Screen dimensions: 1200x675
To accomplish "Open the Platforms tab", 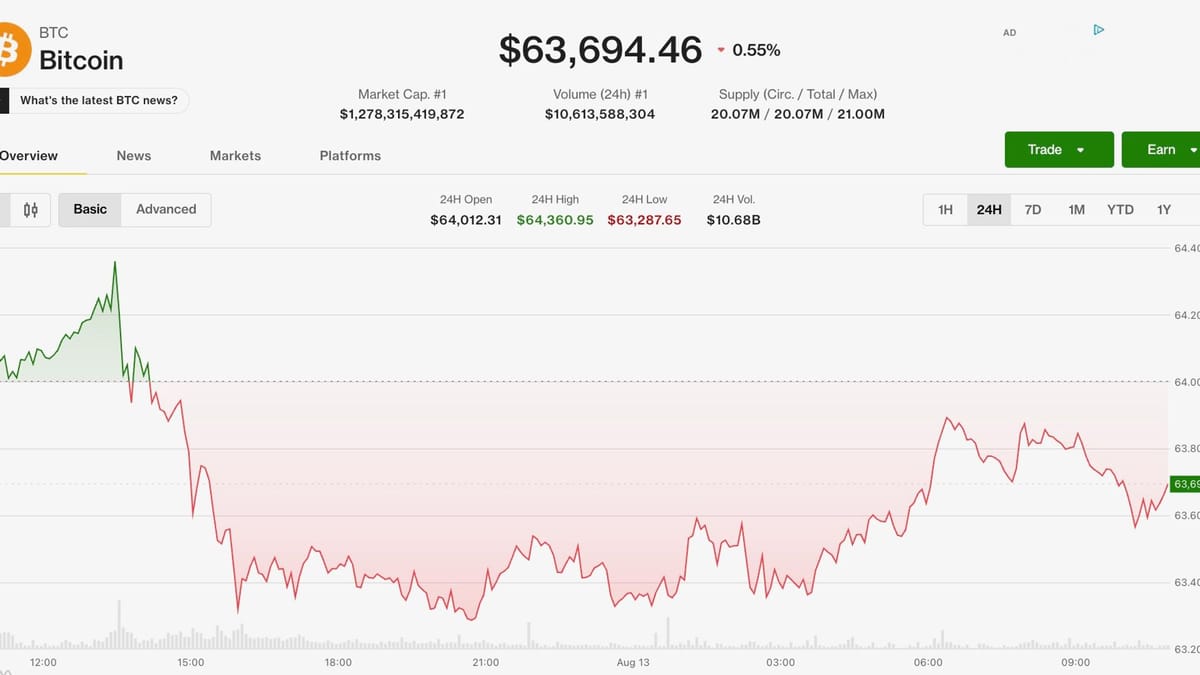I will tap(350, 156).
